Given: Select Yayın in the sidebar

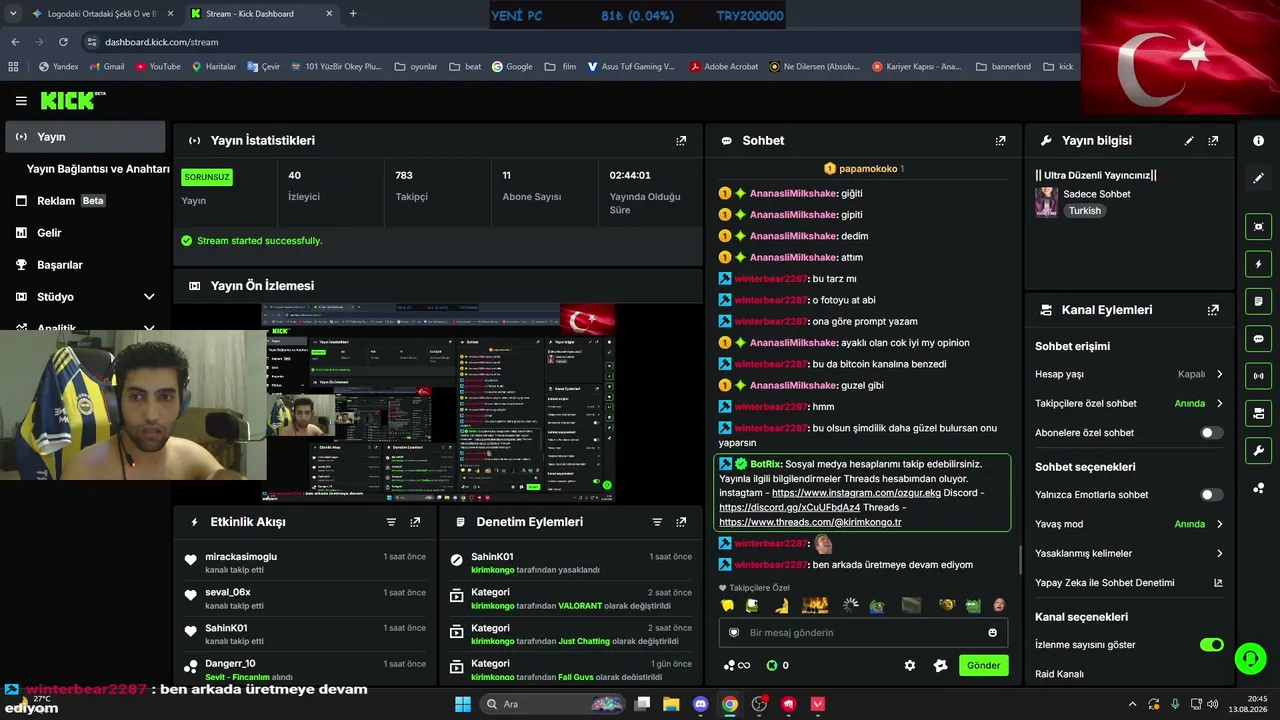Looking at the screenshot, I should click(84, 137).
